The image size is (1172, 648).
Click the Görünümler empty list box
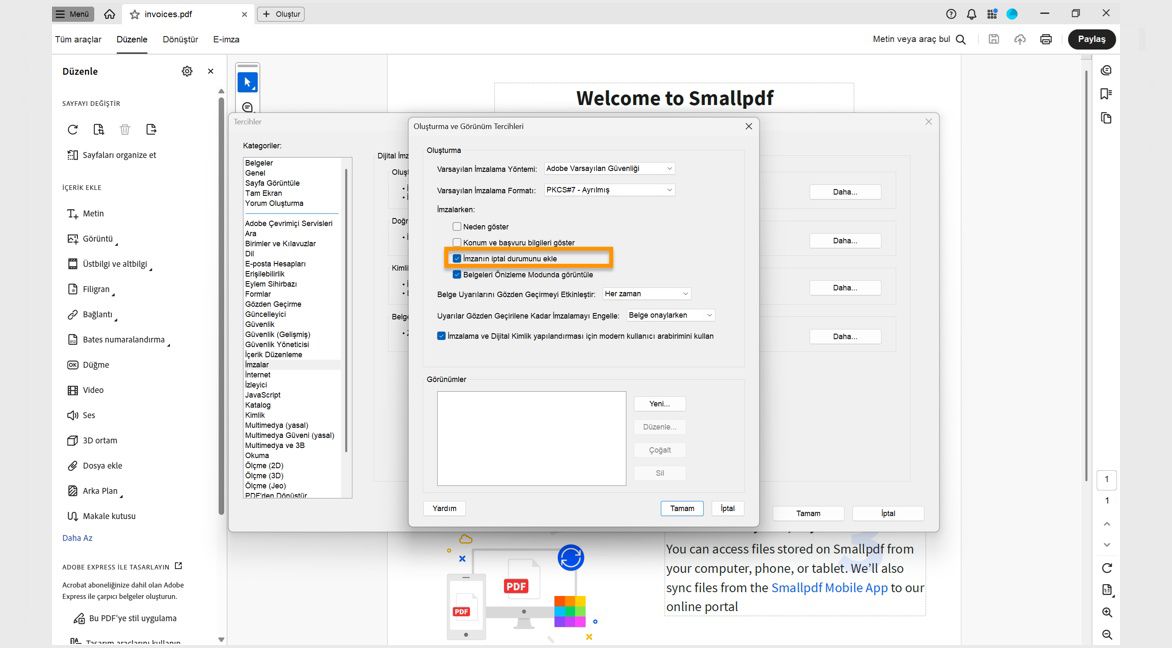[x=531, y=439]
